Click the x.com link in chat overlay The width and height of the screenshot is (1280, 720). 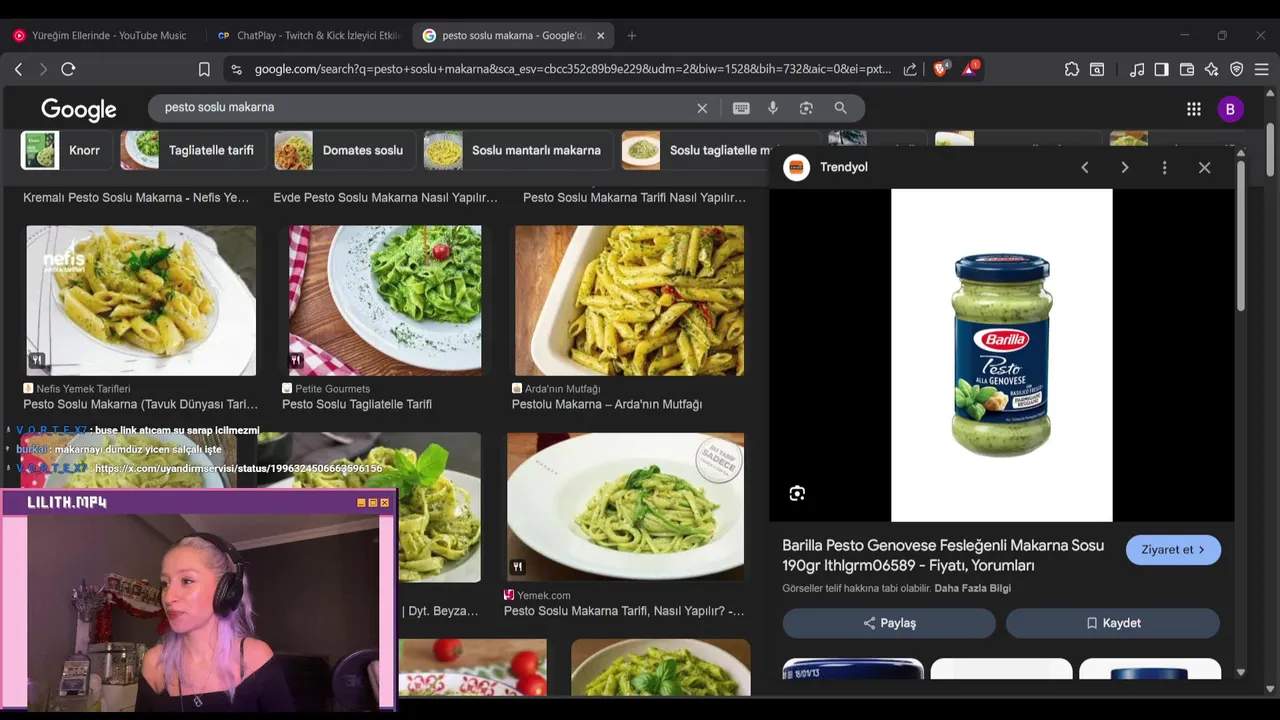[x=238, y=468]
